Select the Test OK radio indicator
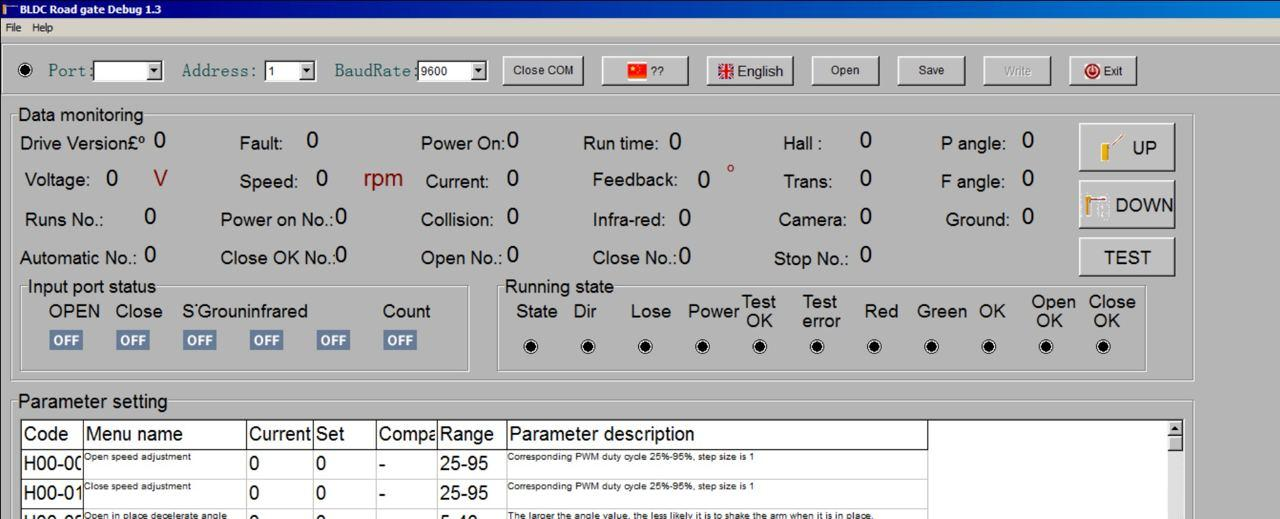1280x519 pixels. (760, 347)
